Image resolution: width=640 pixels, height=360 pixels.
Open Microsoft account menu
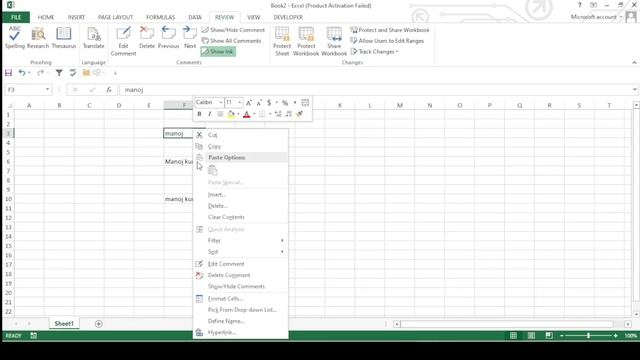point(596,17)
